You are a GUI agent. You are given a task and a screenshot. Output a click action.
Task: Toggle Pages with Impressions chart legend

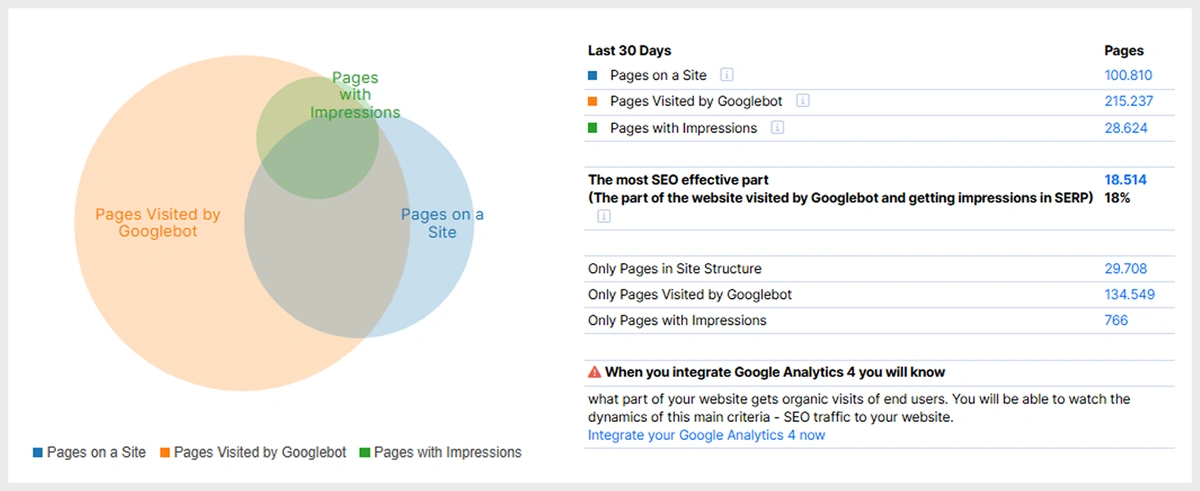coord(439,452)
